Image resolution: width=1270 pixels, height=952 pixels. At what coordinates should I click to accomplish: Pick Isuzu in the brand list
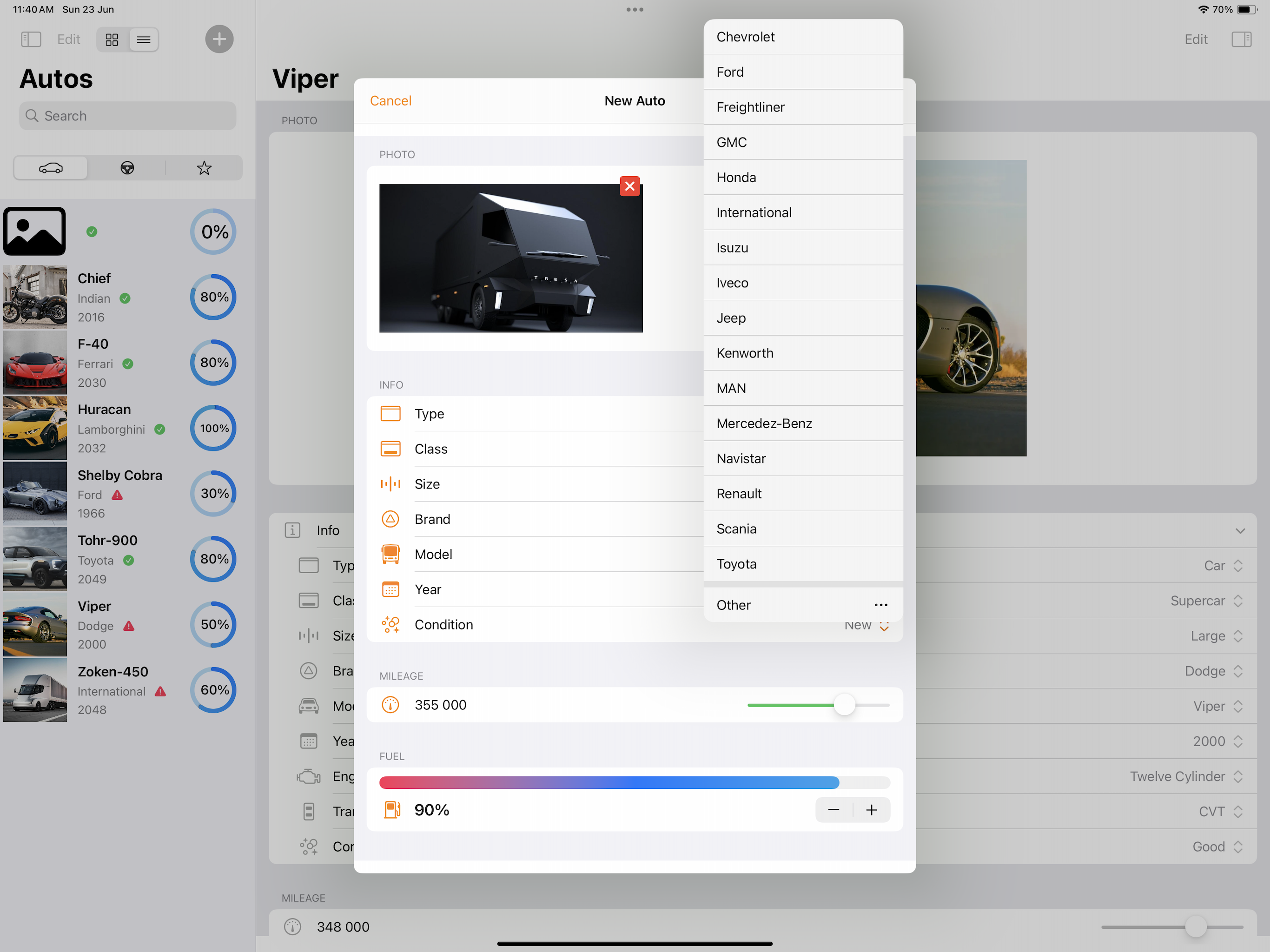[803, 247]
